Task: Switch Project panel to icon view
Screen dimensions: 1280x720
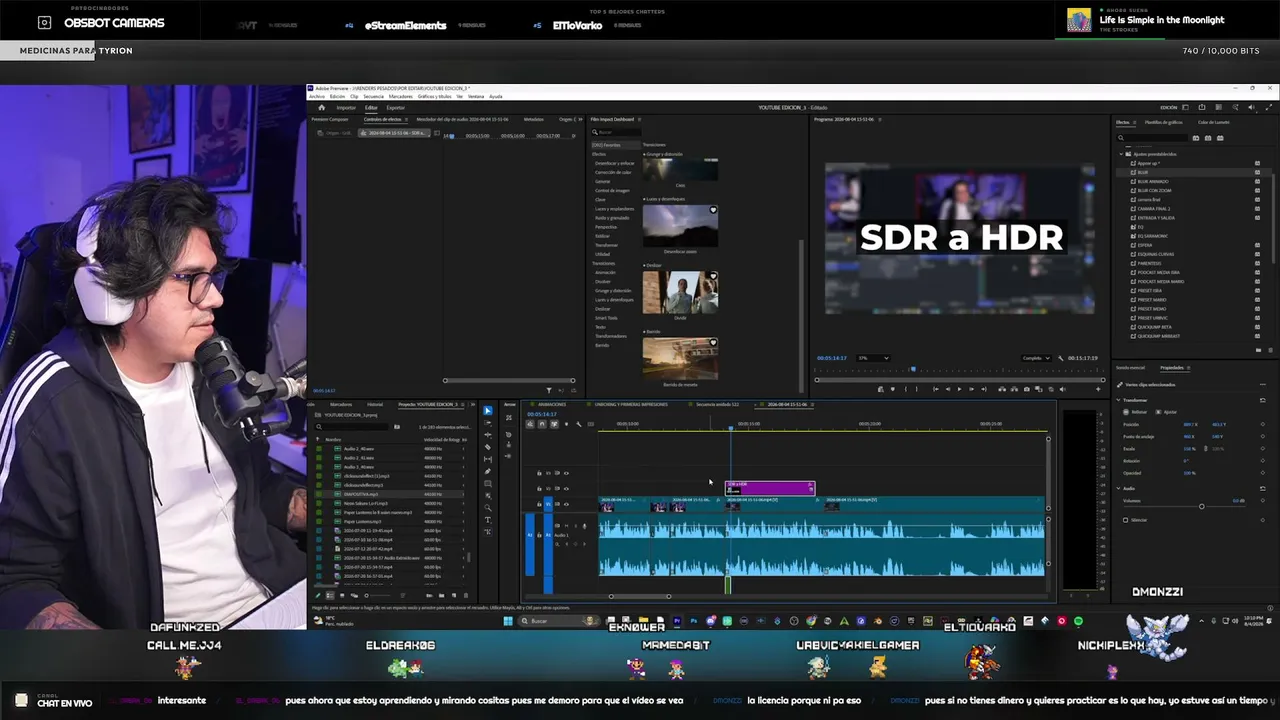Action: (x=340, y=596)
